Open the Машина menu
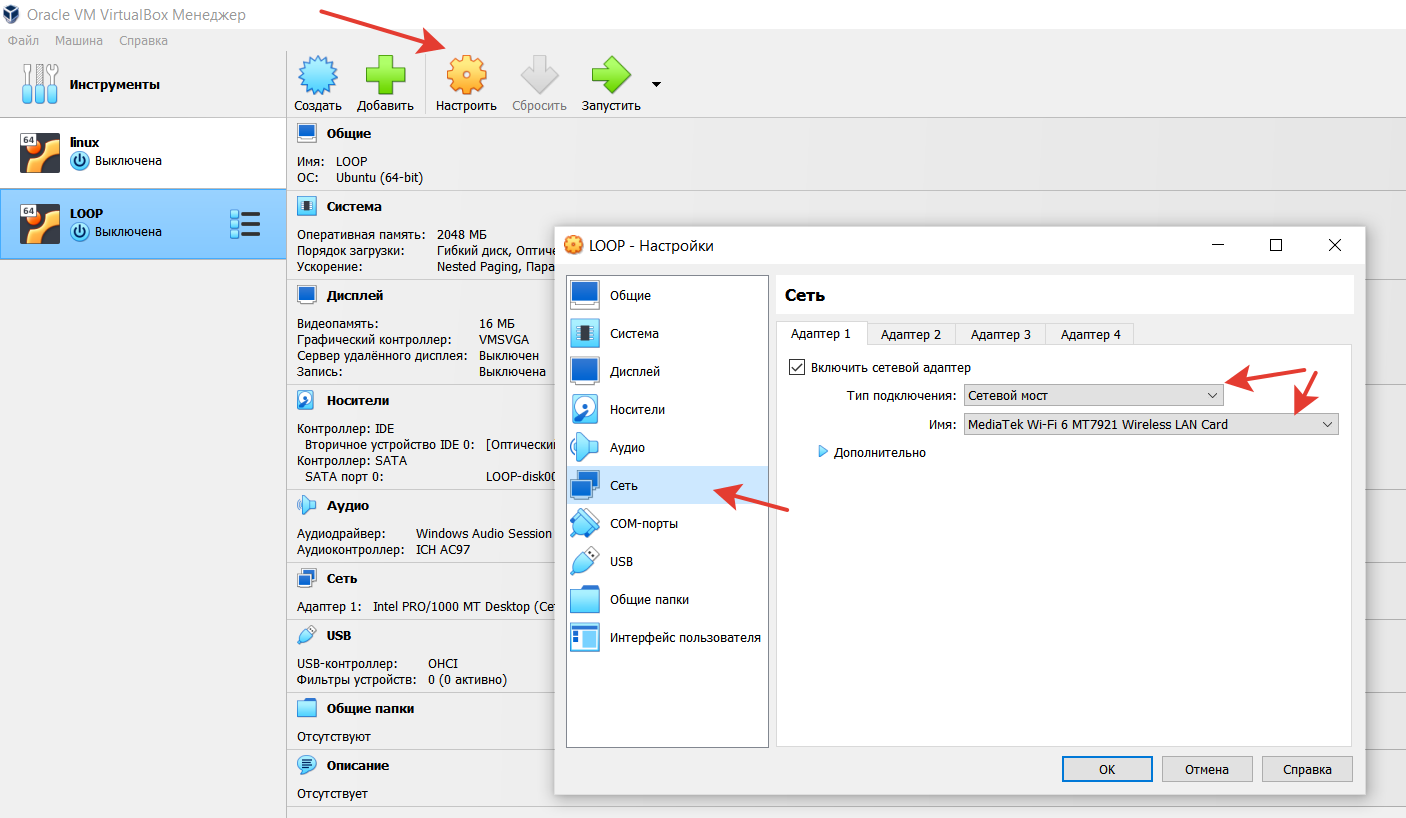 (79, 41)
